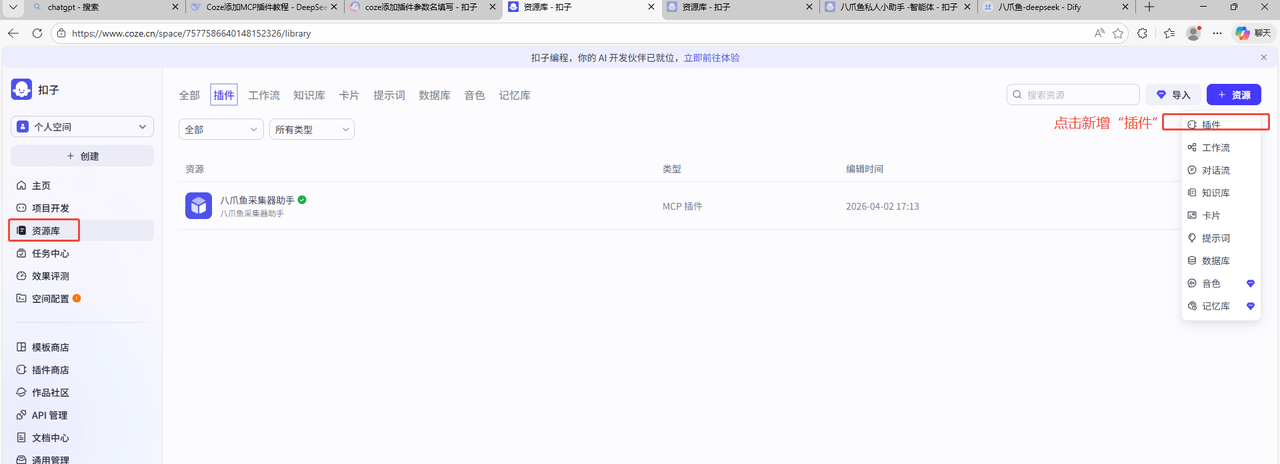Click the 2026-04-02 17:13 edit time
The image size is (1280, 464).
[x=882, y=206]
